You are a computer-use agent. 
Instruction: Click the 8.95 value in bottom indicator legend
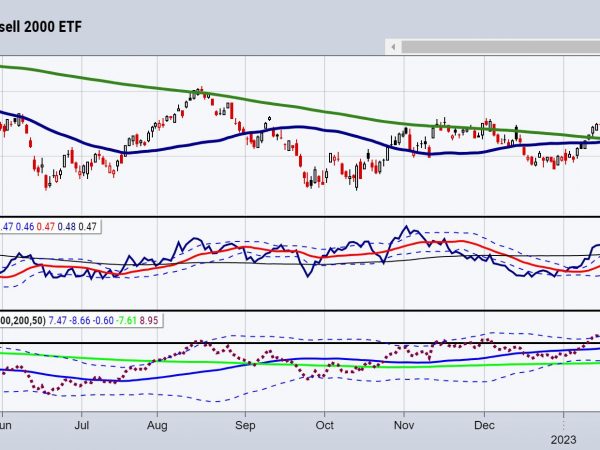click(149, 320)
